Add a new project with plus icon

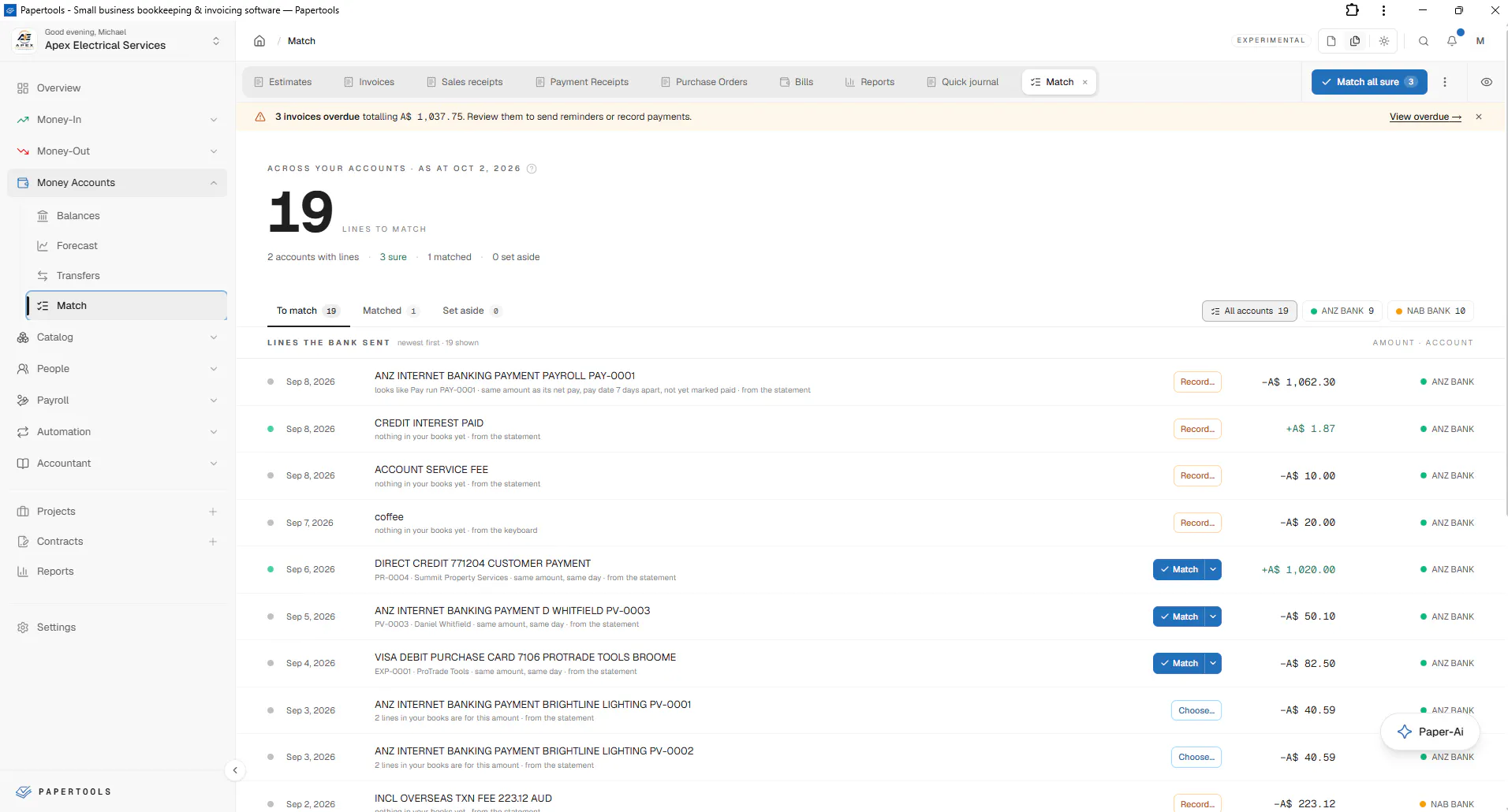pos(213,512)
